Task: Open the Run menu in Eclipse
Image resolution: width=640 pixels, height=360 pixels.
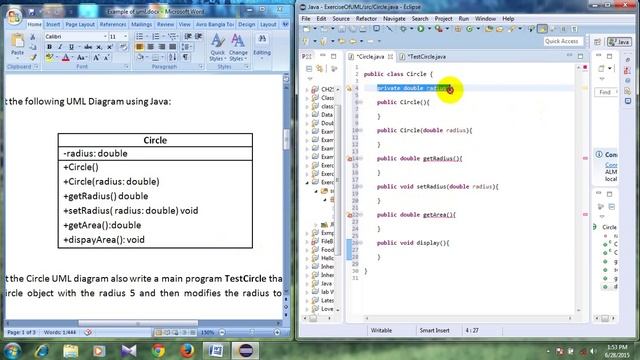Action: pyautogui.click(x=464, y=19)
